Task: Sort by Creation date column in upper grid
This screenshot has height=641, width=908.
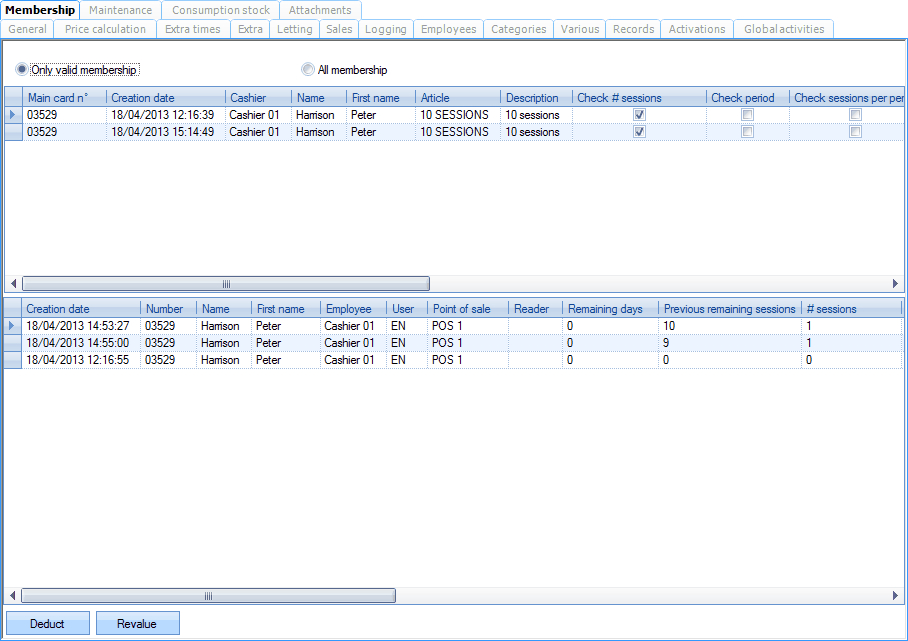Action: pos(143,98)
